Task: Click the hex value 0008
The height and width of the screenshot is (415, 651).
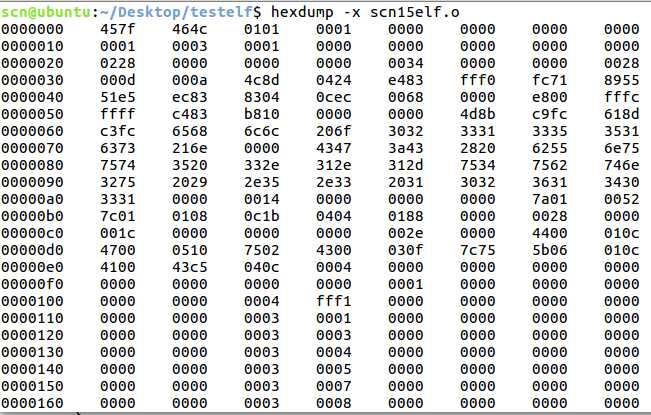Action: tap(334, 403)
